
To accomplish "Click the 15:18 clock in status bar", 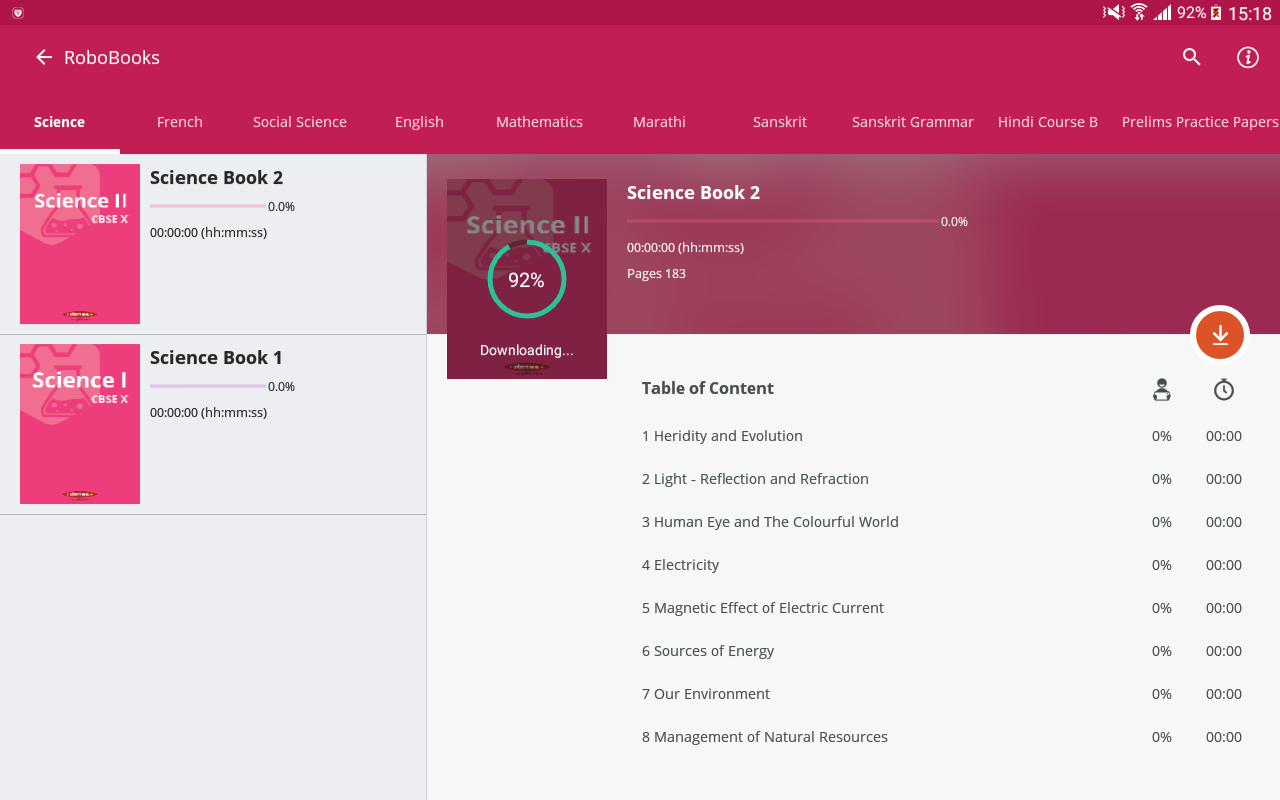I will (x=1250, y=13).
